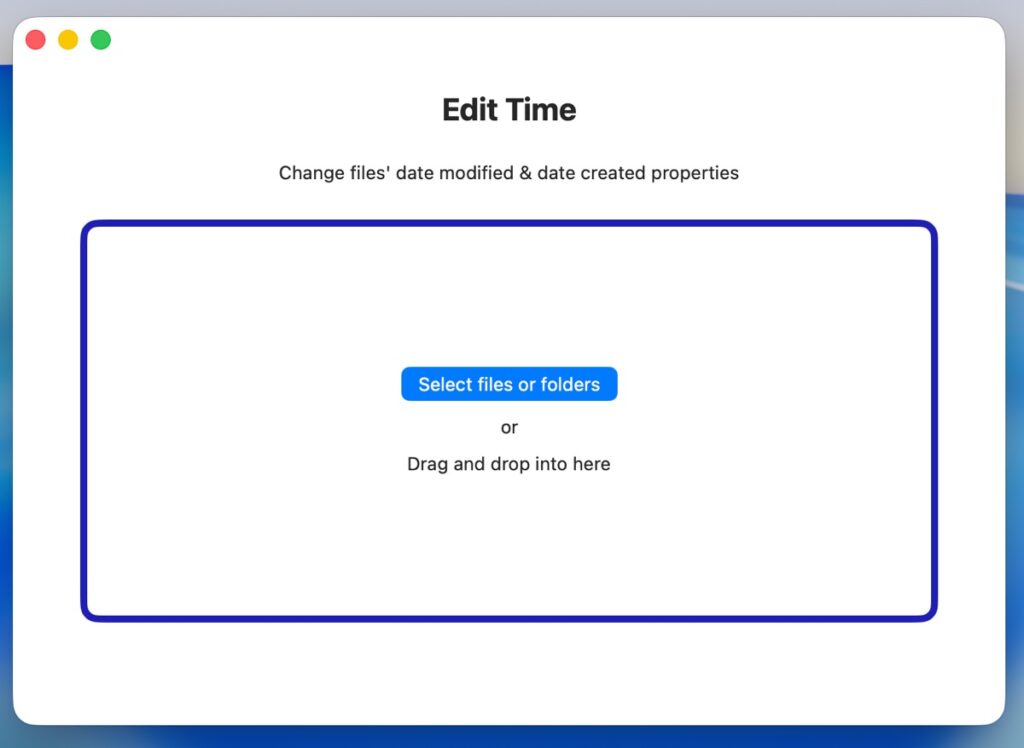Click the desktop wallpaper right of the window

pyautogui.click(x=1015, y=400)
